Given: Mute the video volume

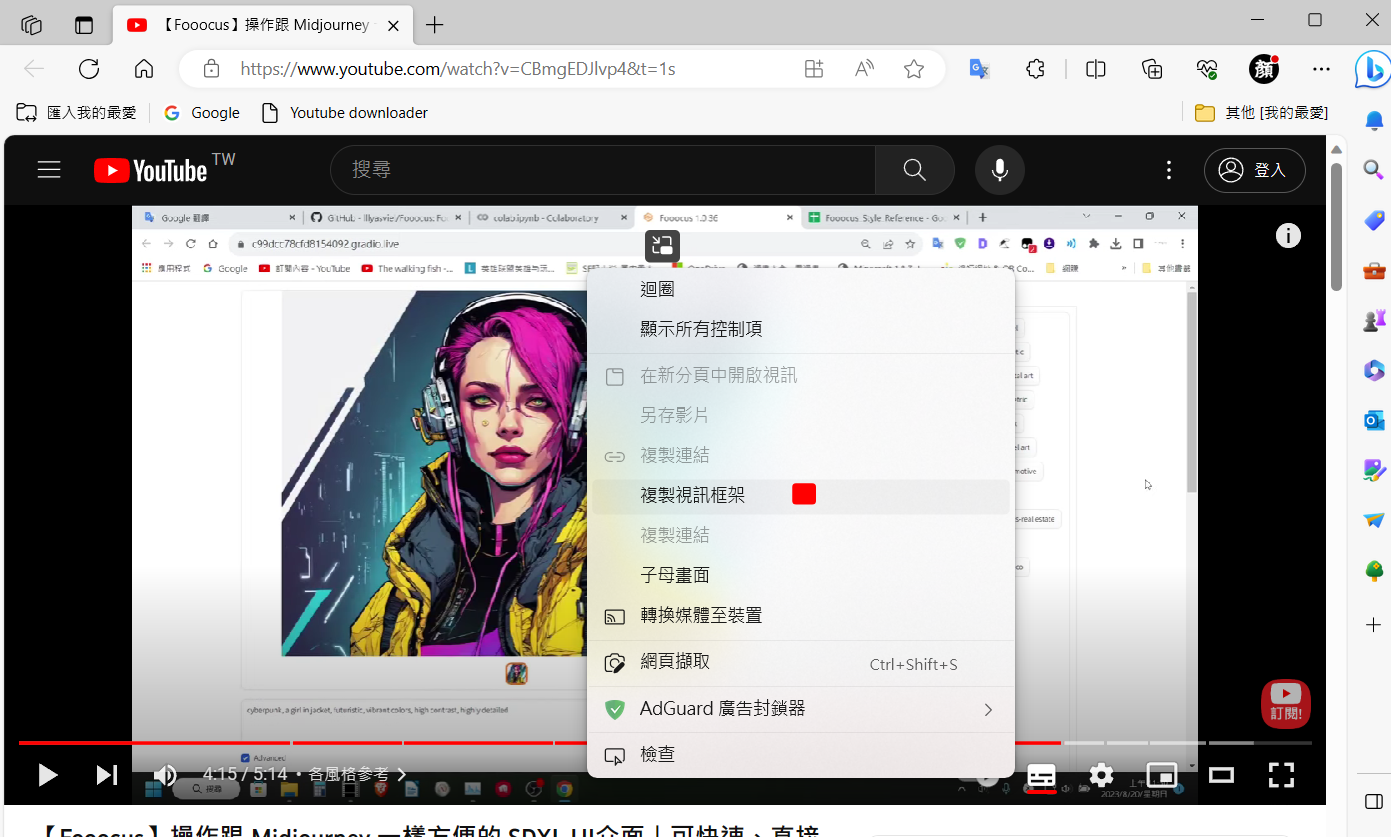Looking at the screenshot, I should (x=165, y=774).
